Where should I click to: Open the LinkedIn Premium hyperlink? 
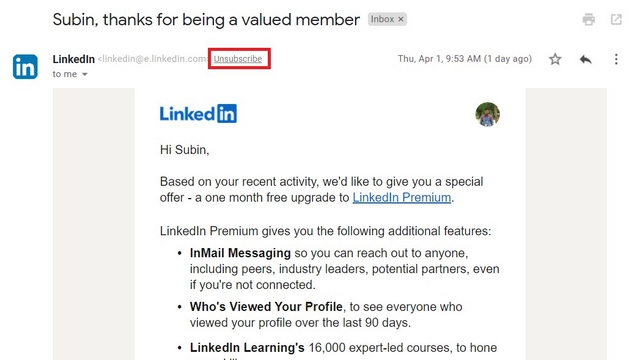[x=402, y=198]
